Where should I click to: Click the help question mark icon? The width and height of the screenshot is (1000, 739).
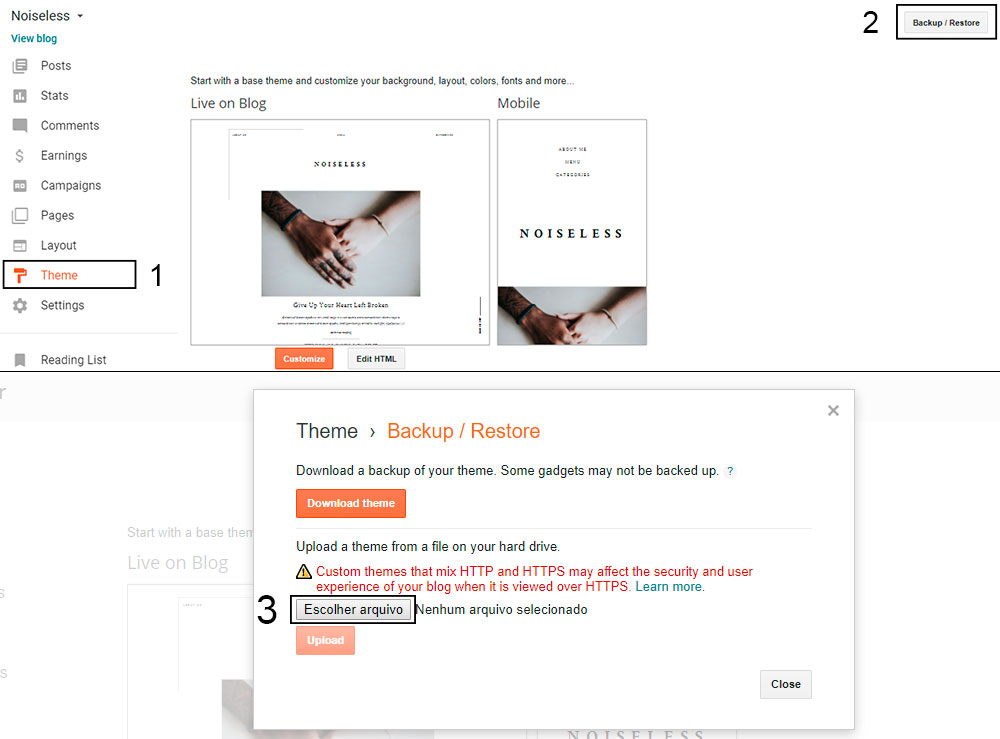[x=730, y=471]
